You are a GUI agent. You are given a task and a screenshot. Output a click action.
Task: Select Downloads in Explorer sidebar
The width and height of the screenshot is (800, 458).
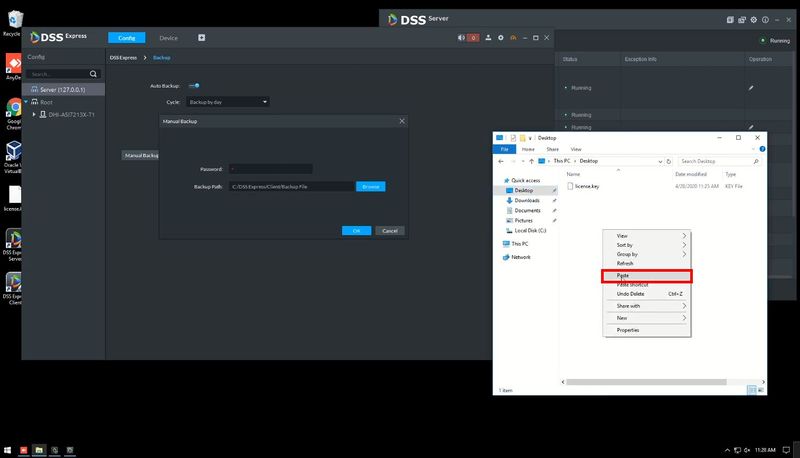527,200
